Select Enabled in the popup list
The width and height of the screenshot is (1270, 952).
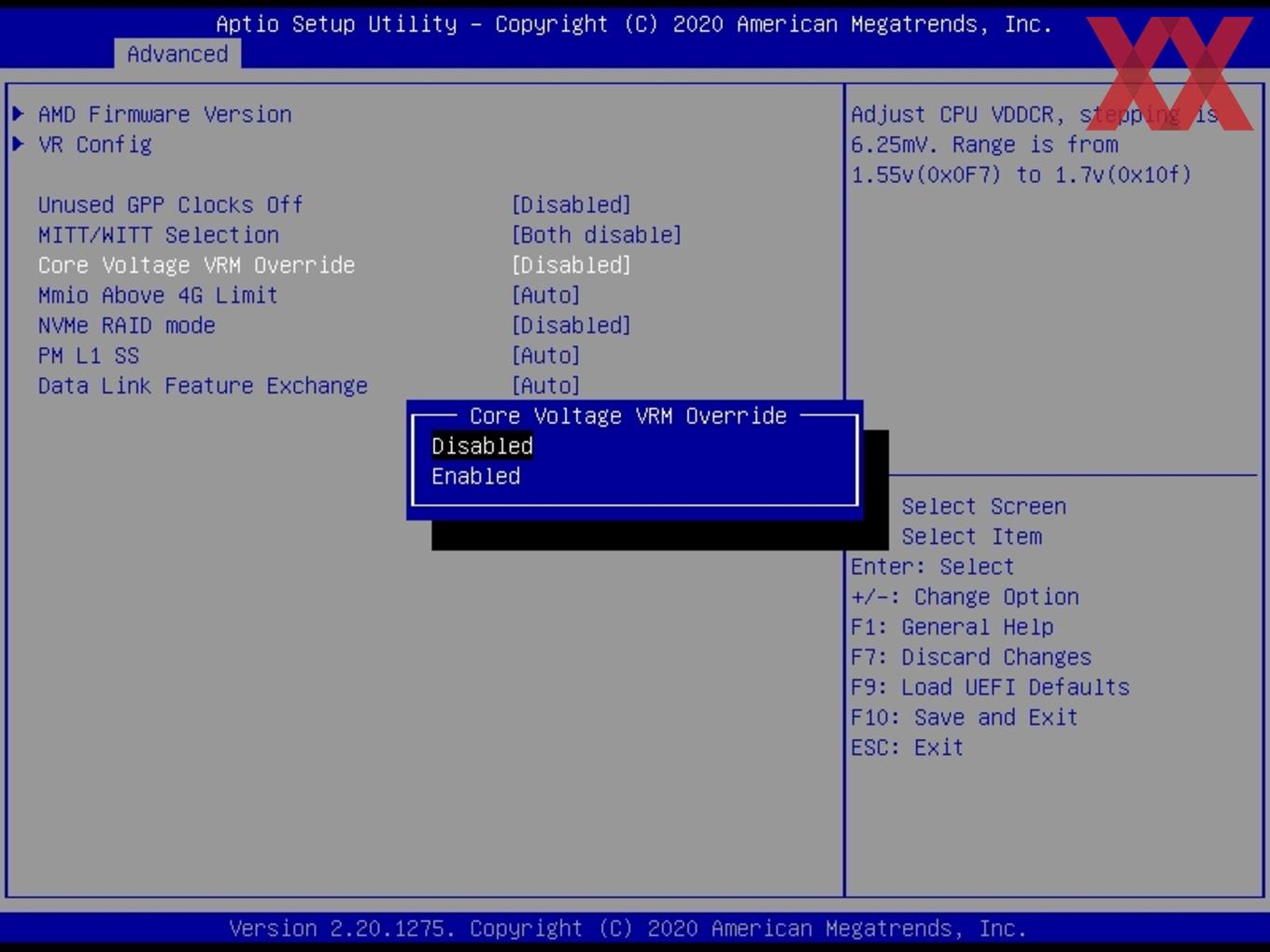(475, 476)
